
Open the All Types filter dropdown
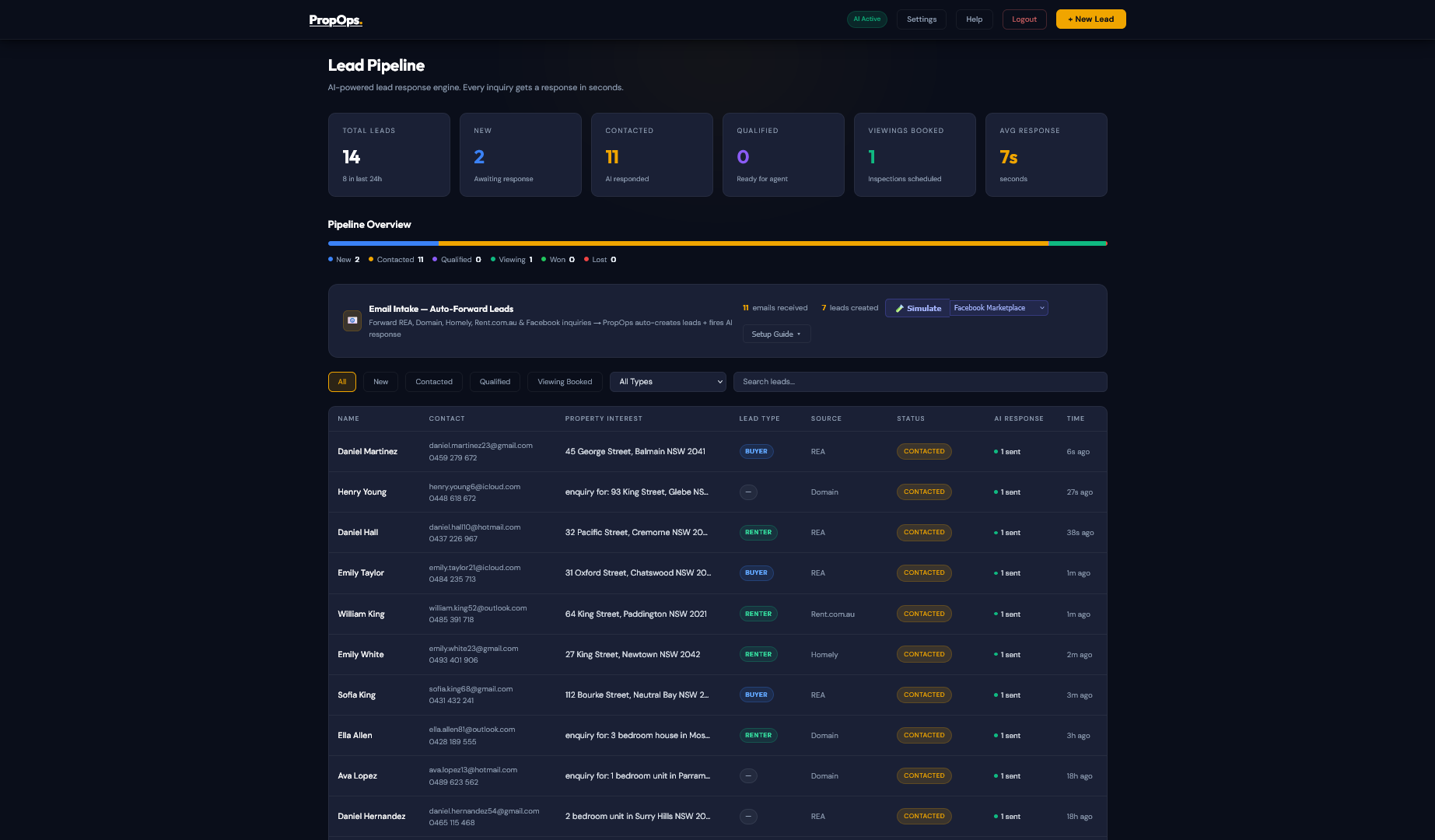(x=667, y=382)
